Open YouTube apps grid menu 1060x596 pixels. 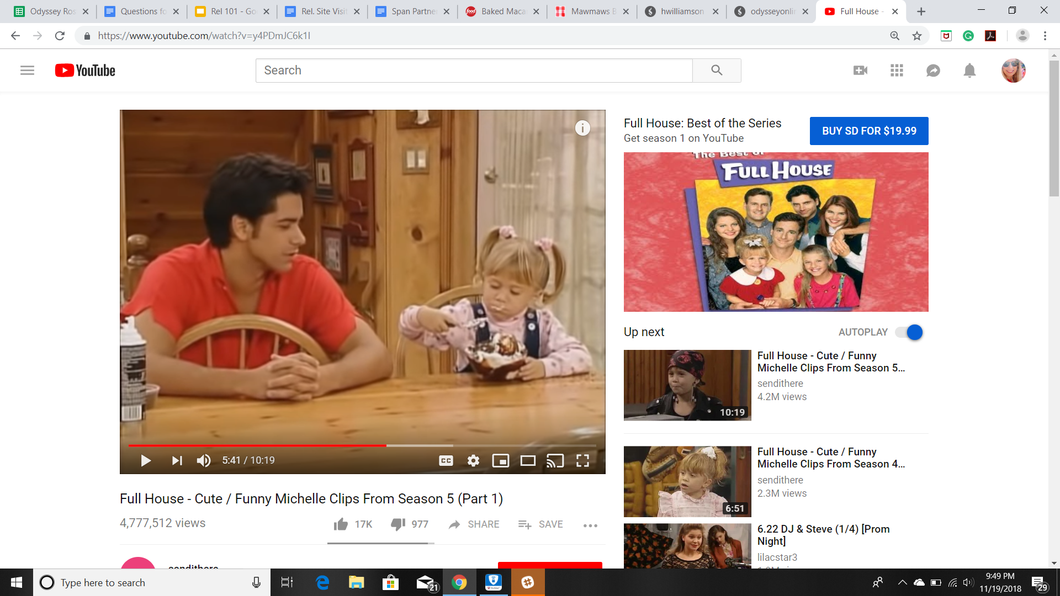[x=896, y=70]
